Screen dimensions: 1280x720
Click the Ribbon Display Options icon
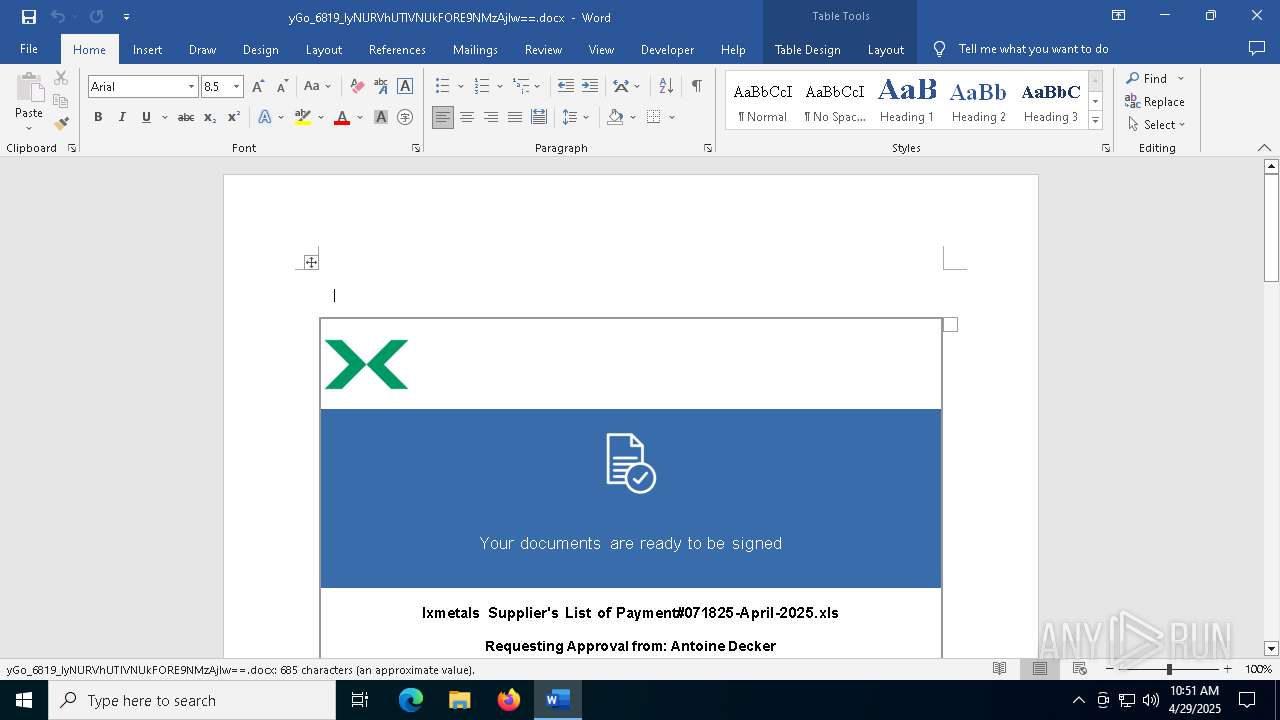(1119, 16)
